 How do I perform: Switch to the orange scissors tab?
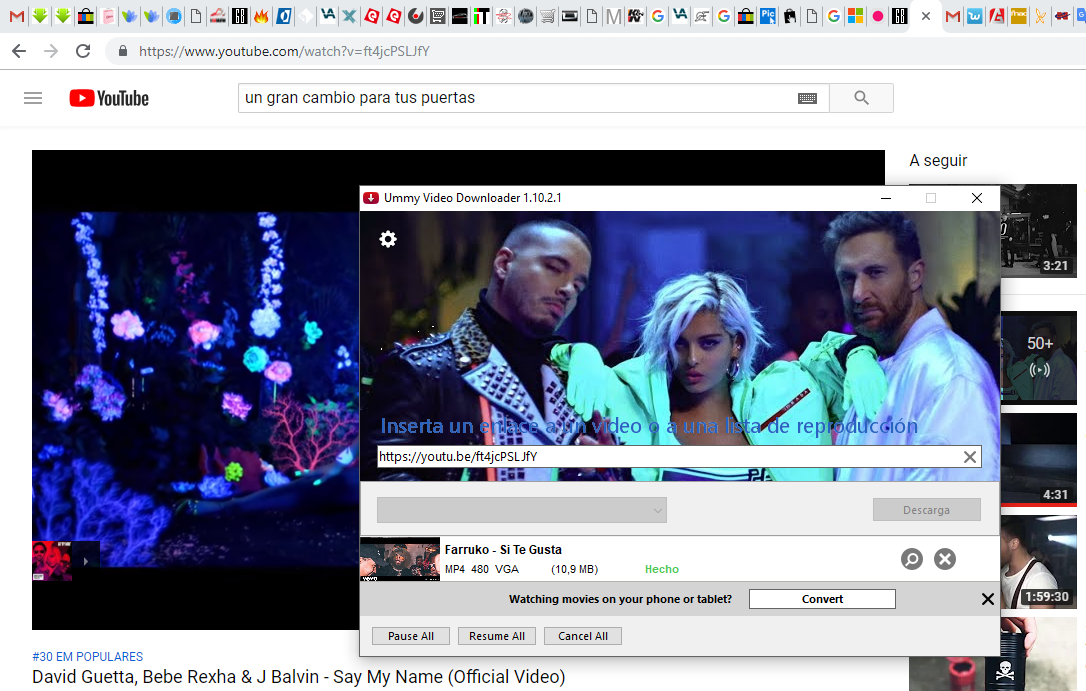tap(1040, 16)
